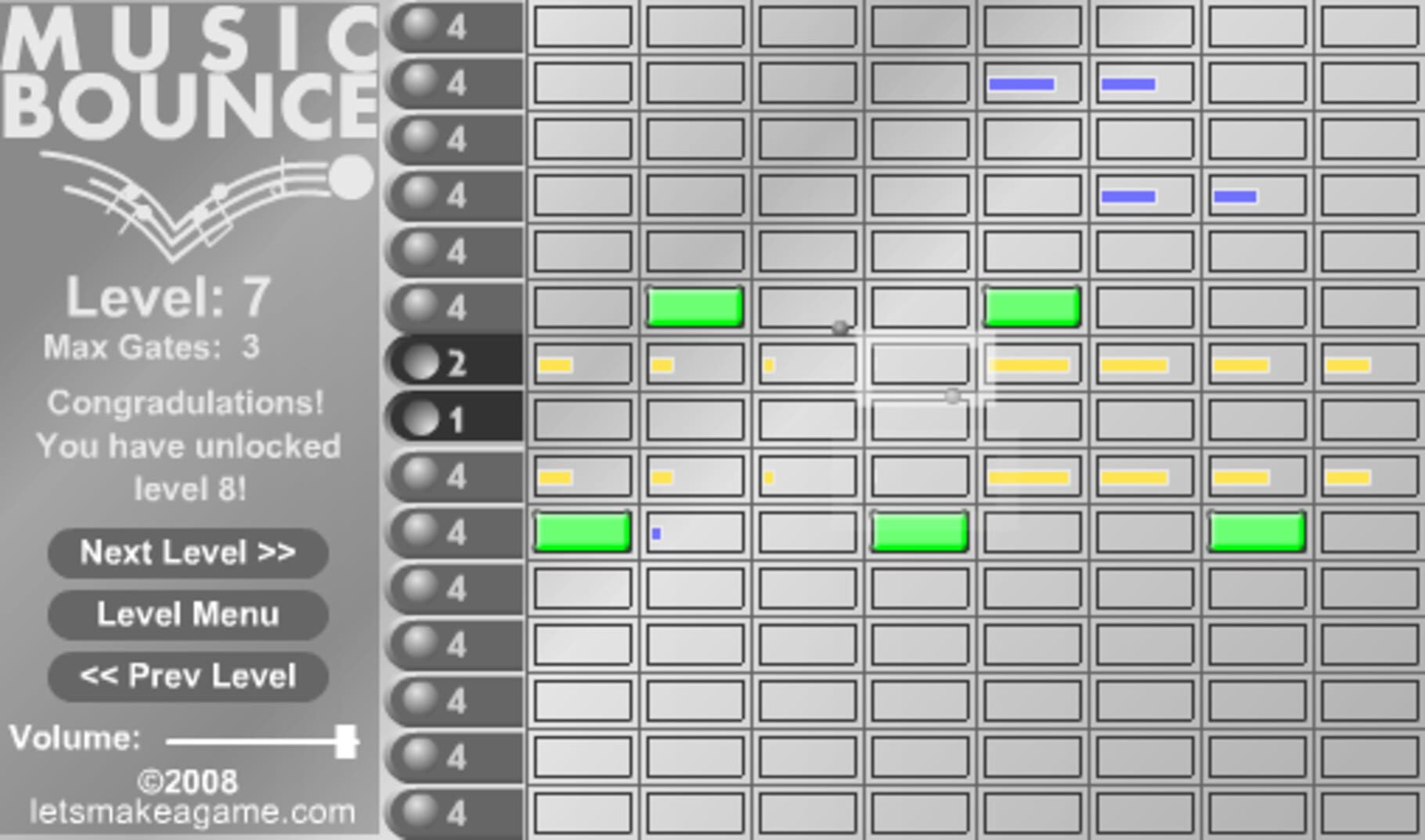The image size is (1425, 840).
Task: Toggle the rightmost green gate in the lower gate row
Action: [x=1257, y=532]
